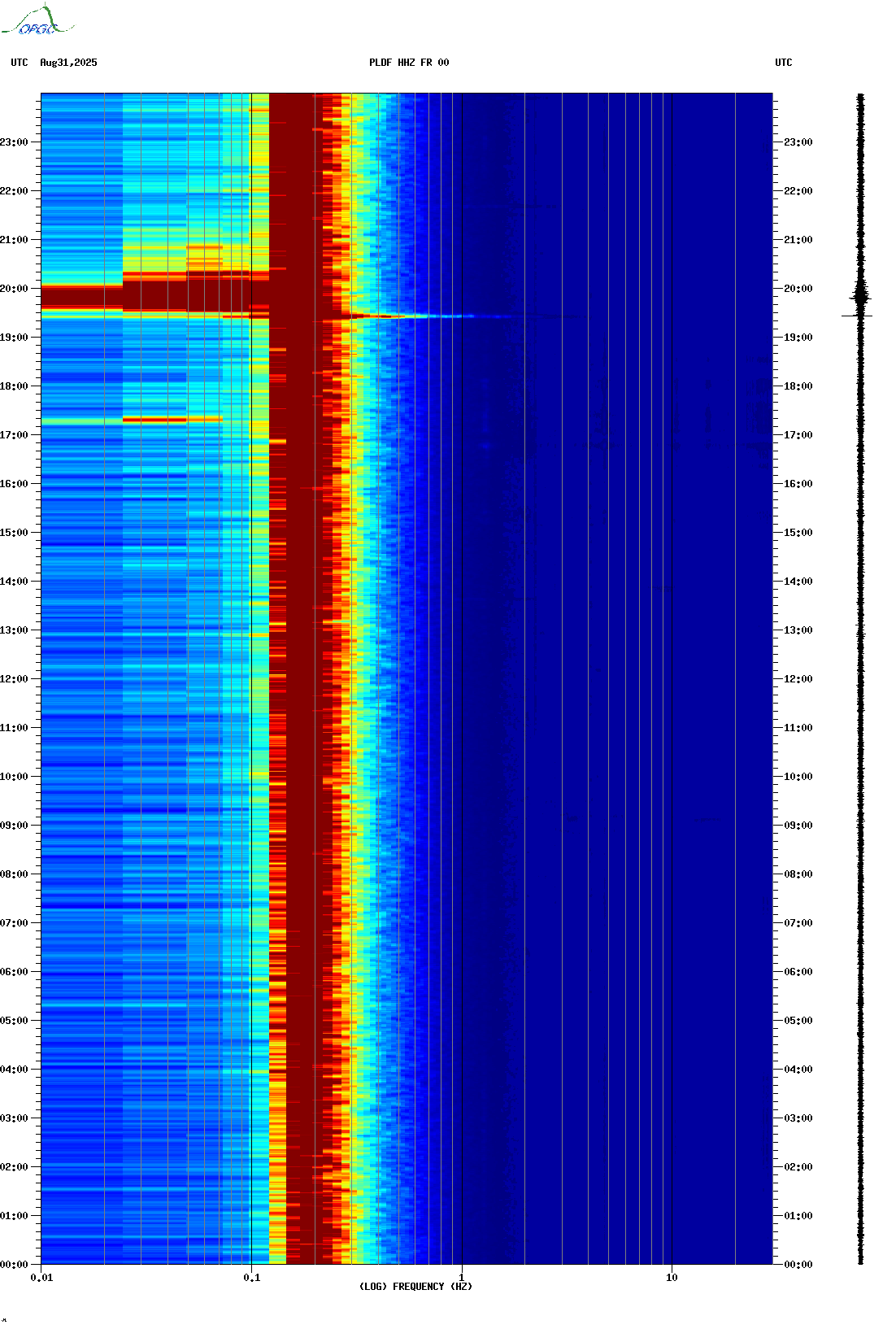Click the right 00:00 time label
This screenshot has height=1329, width=896.
click(x=798, y=1265)
